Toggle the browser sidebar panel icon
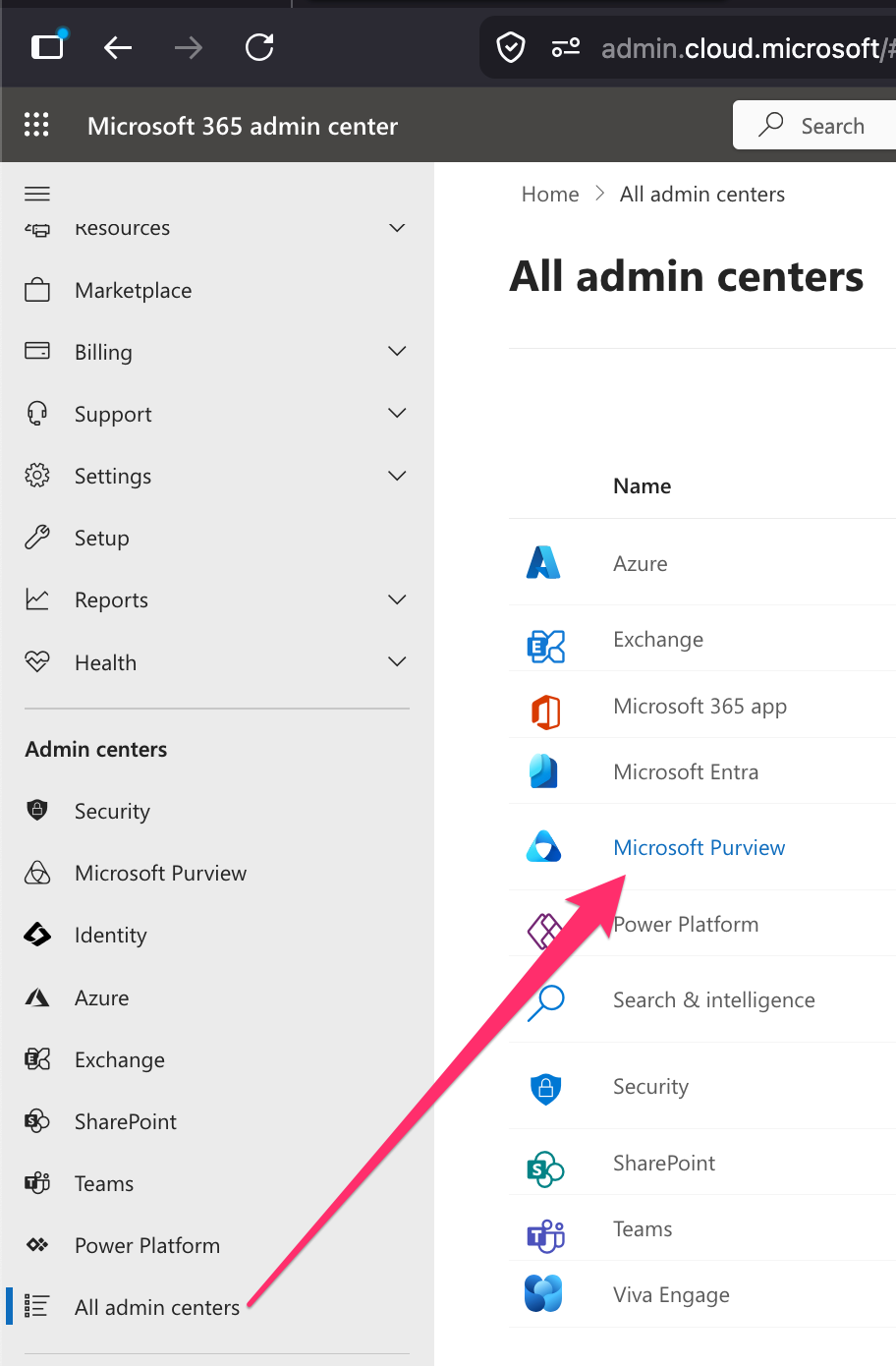This screenshot has height=1366, width=896. [48, 46]
